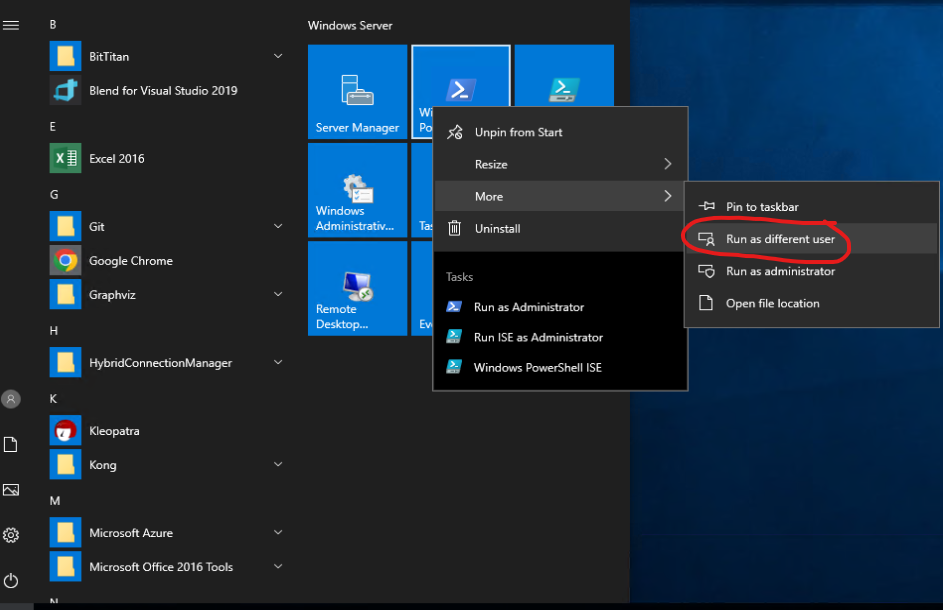
Task: Select Uninstall in the context menu
Action: (561, 229)
